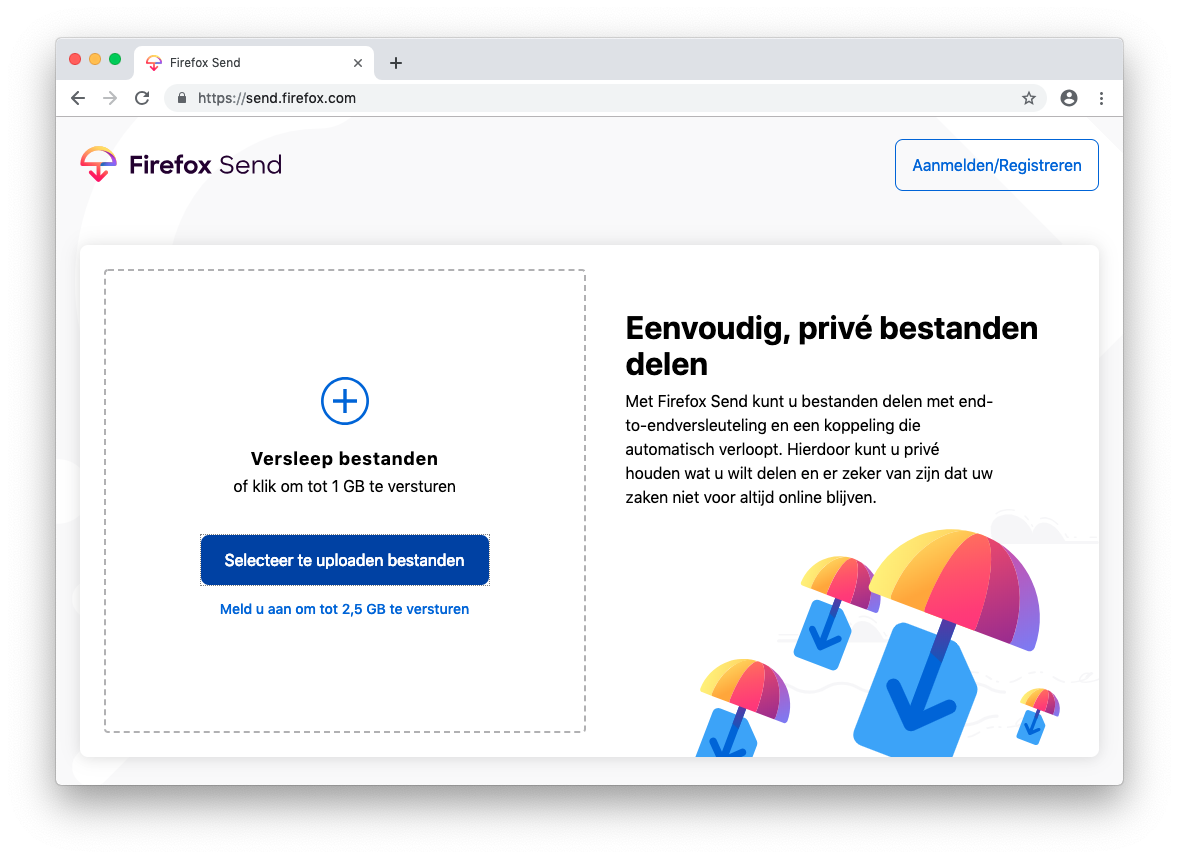1179x859 pixels.
Task: Maximize the window with green button
Action: click(x=115, y=59)
